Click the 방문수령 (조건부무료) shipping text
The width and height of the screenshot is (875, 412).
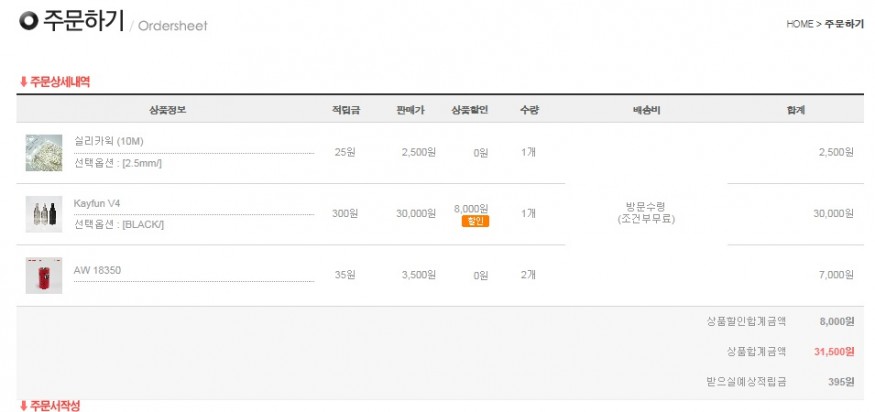[646, 213]
